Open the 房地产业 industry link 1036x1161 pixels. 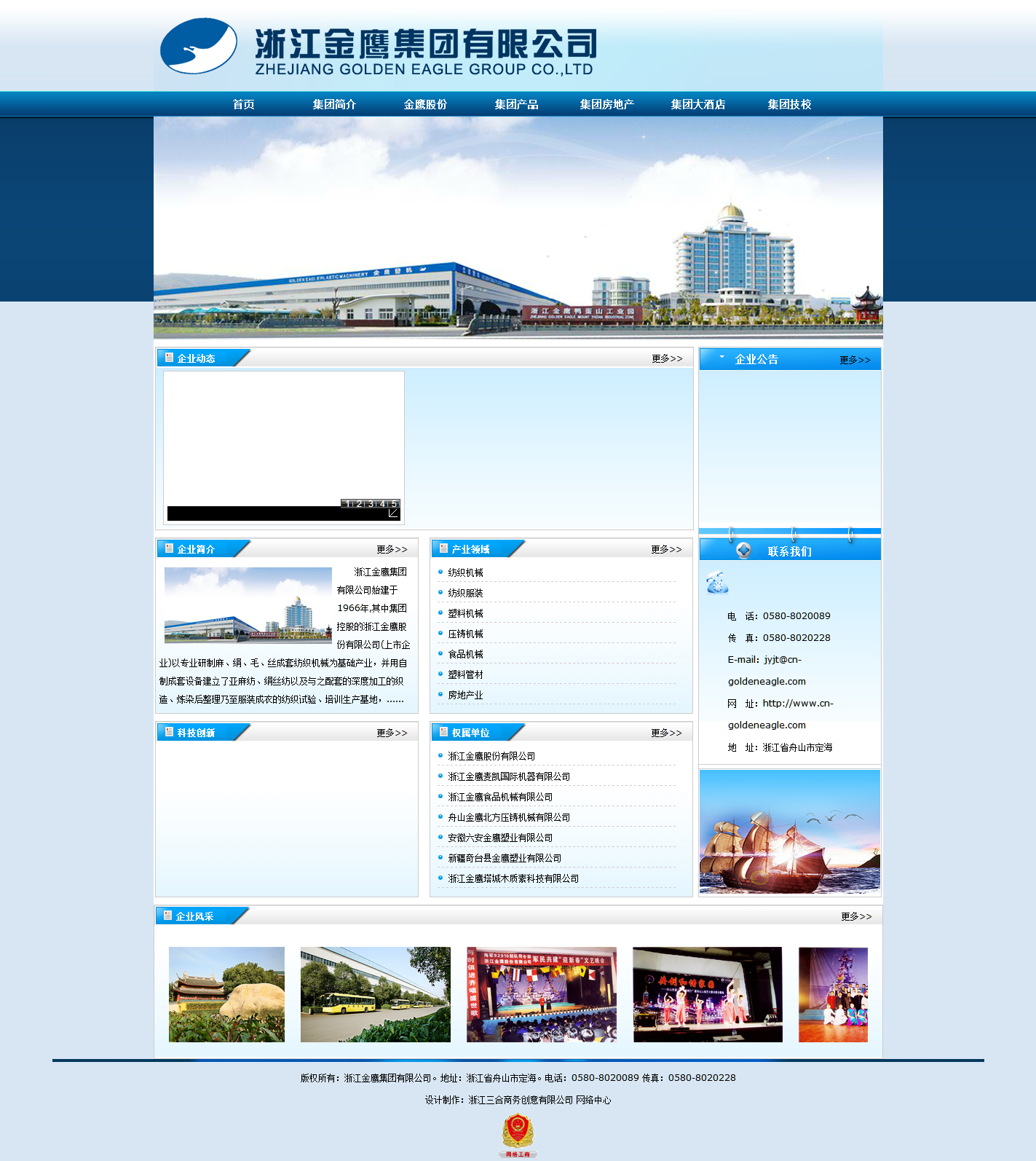coord(465,695)
